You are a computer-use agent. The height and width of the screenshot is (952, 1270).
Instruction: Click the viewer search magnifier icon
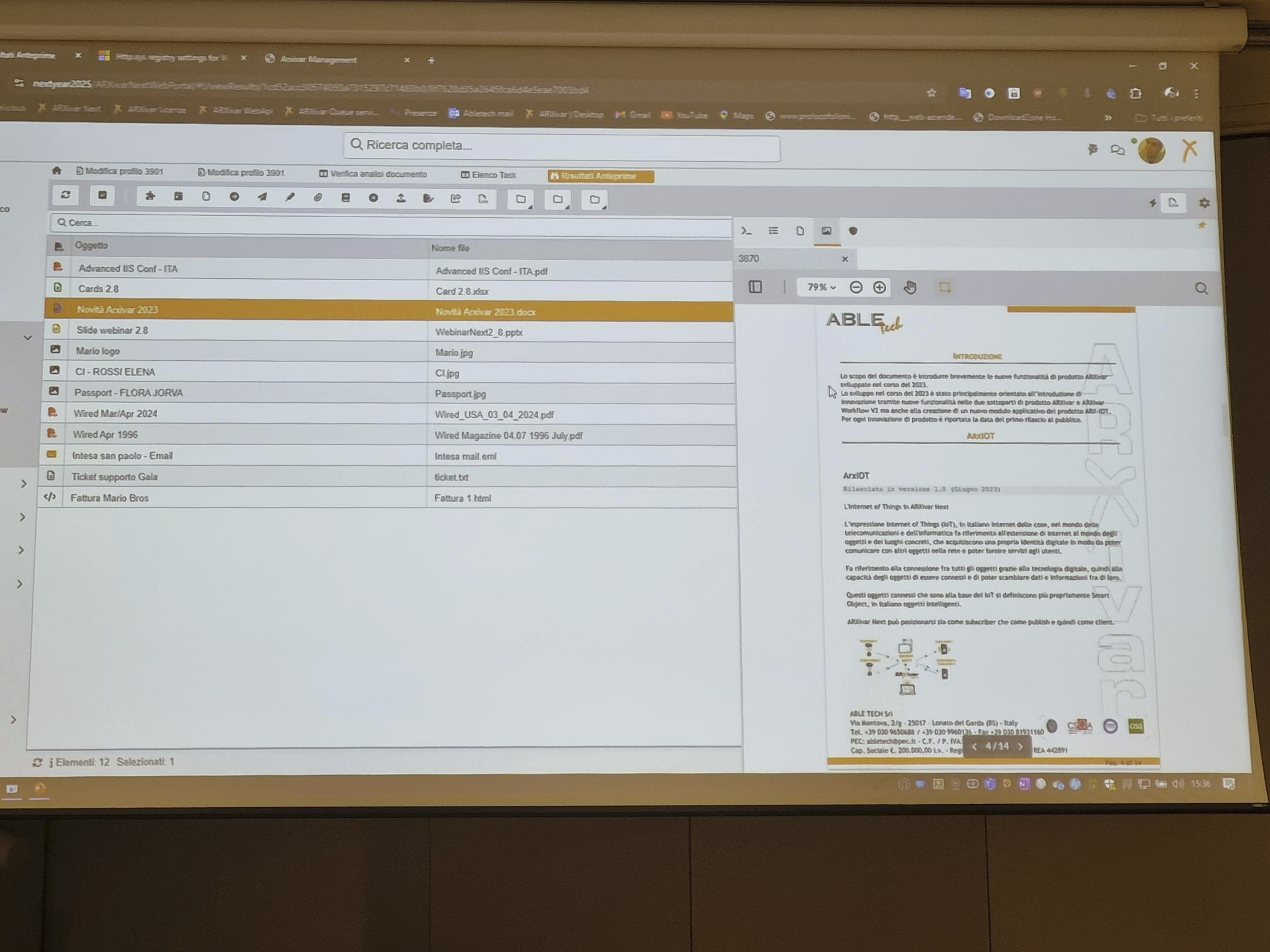(1201, 289)
